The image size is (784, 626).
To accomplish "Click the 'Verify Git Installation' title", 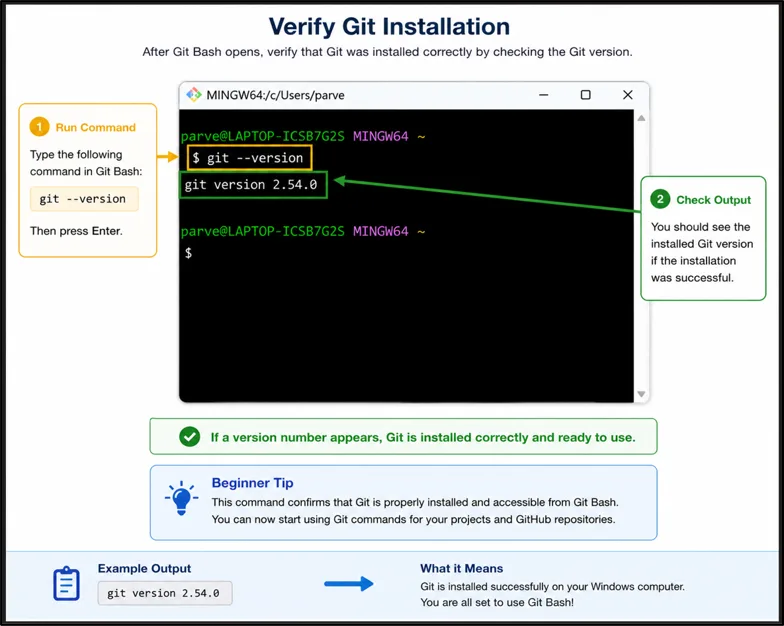I will 389,26.
